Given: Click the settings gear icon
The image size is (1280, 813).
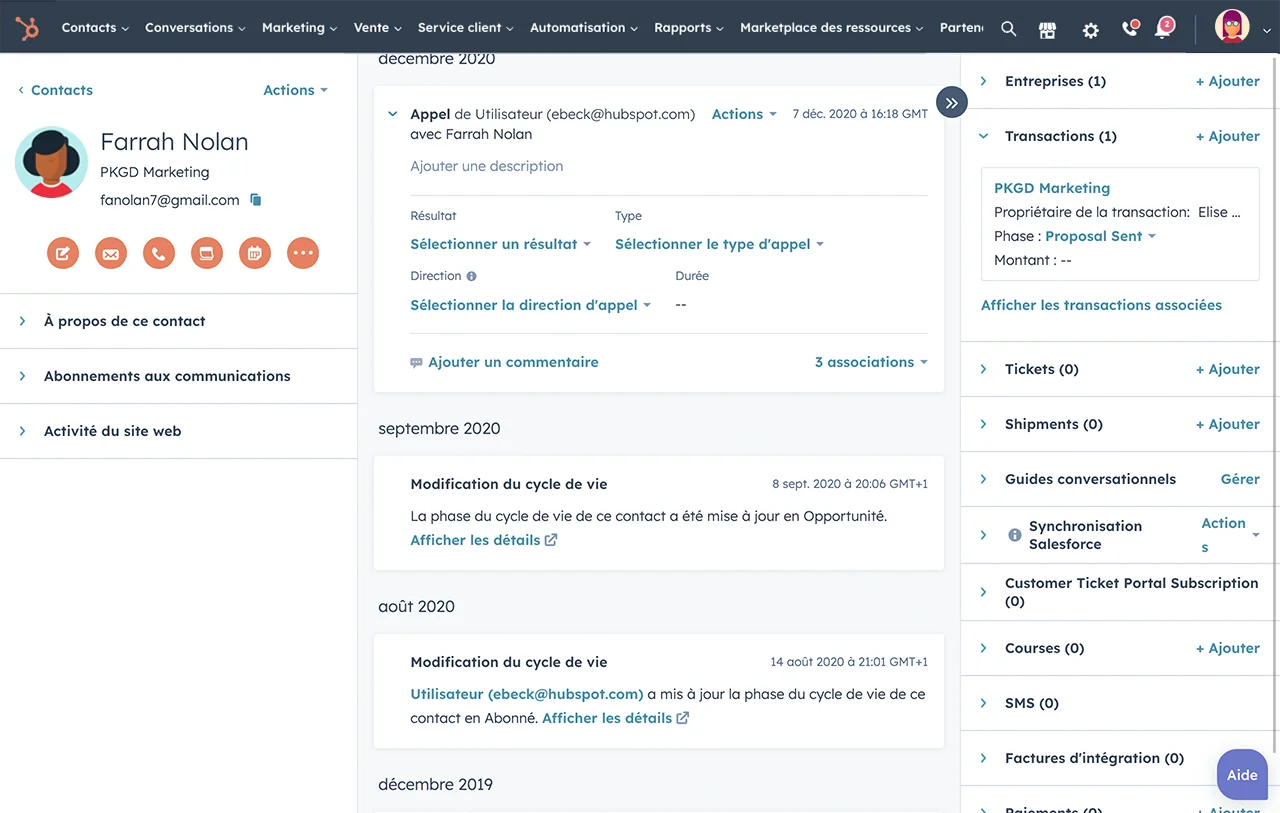Looking at the screenshot, I should pos(1090,29).
